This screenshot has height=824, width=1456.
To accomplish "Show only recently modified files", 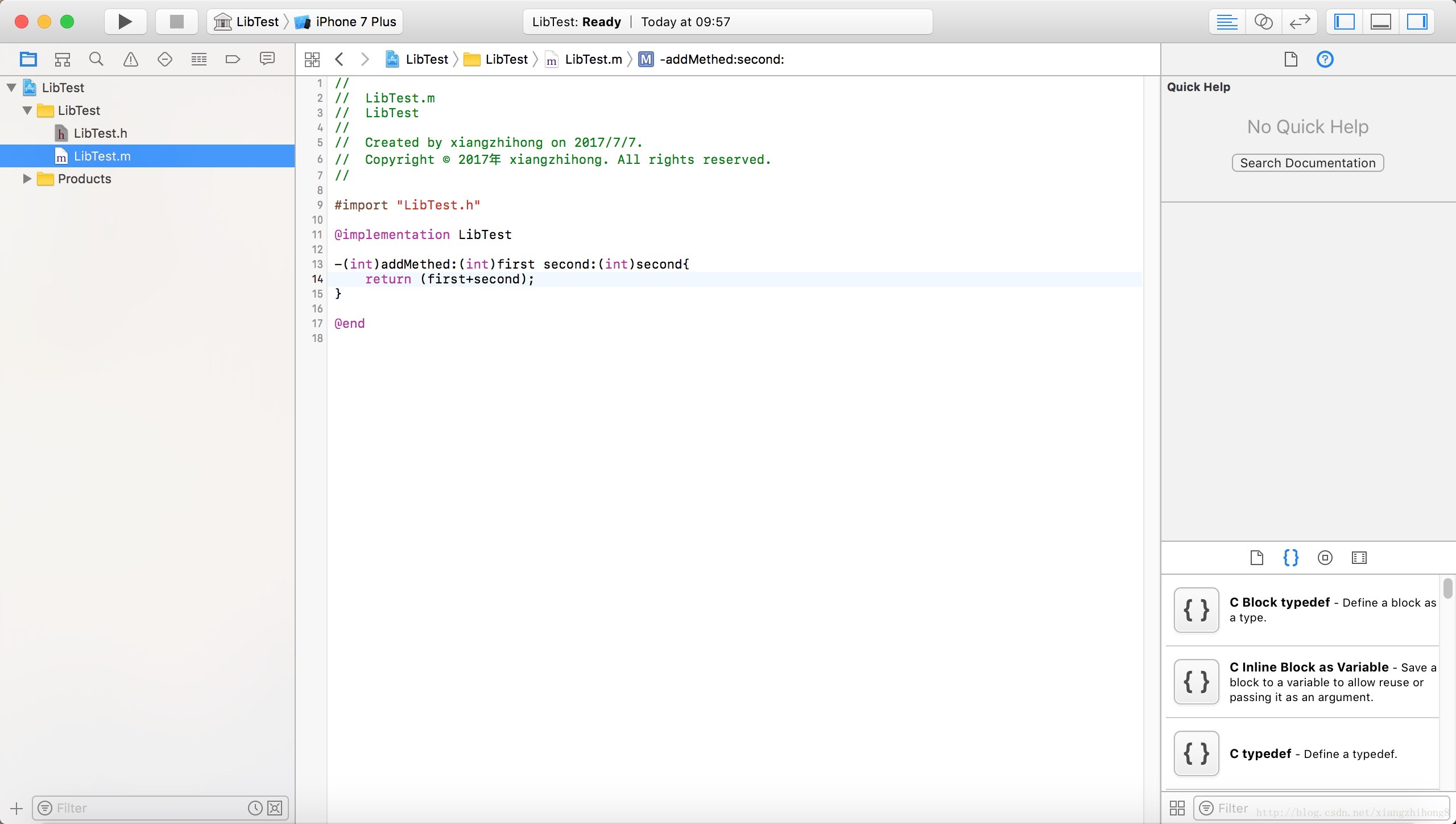I will (255, 808).
